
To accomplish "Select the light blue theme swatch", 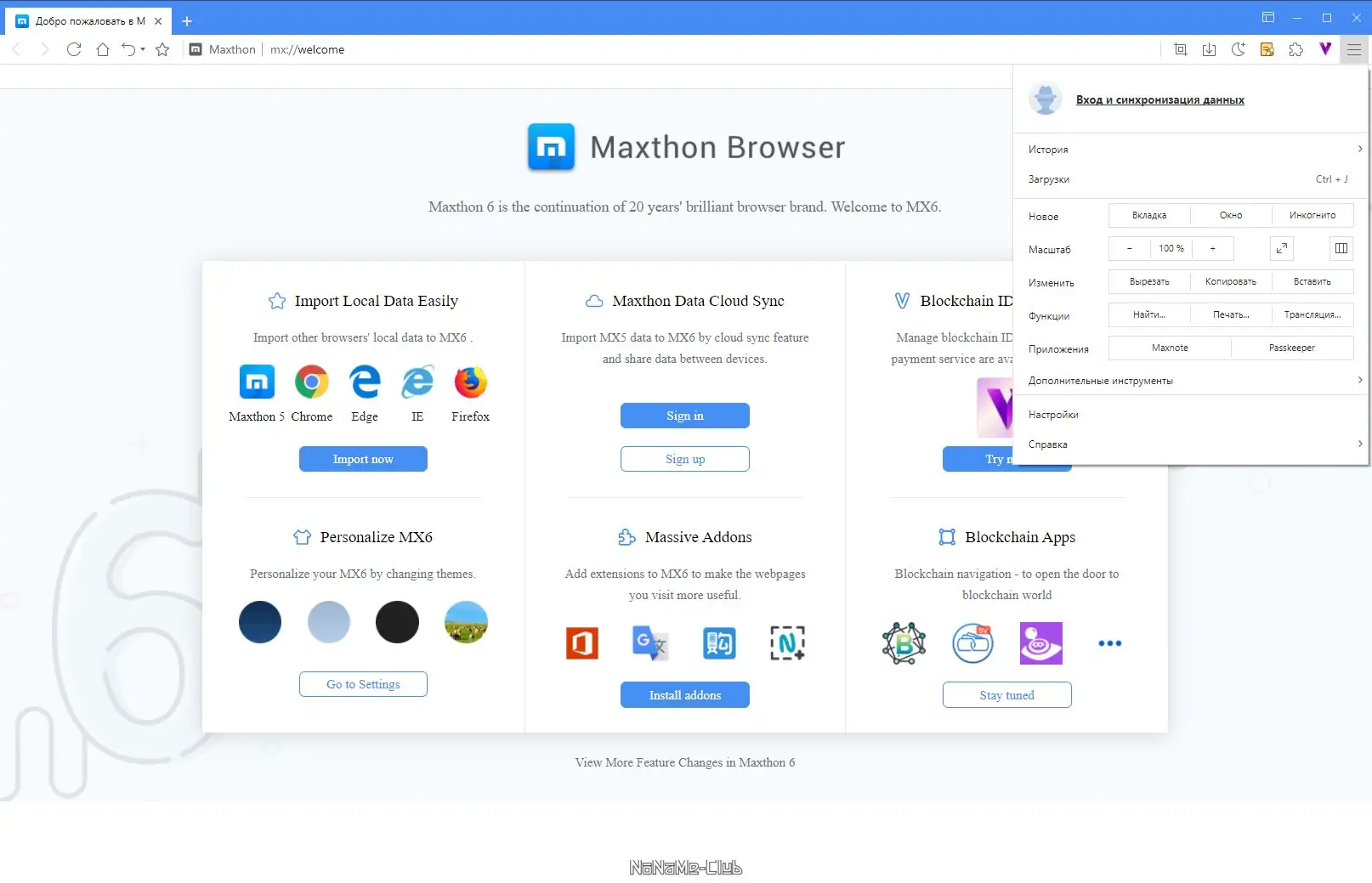I will [329, 622].
